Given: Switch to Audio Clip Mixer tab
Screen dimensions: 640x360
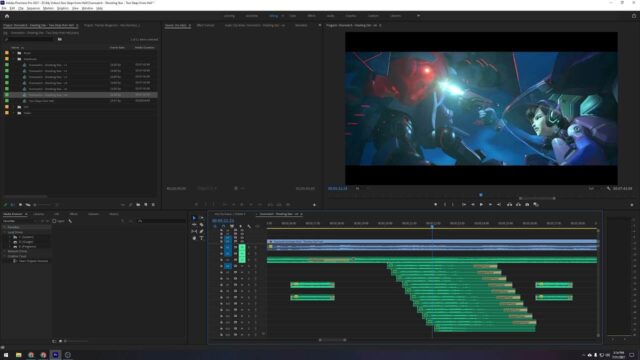Looking at the screenshot, I should pyautogui.click(x=255, y=25).
